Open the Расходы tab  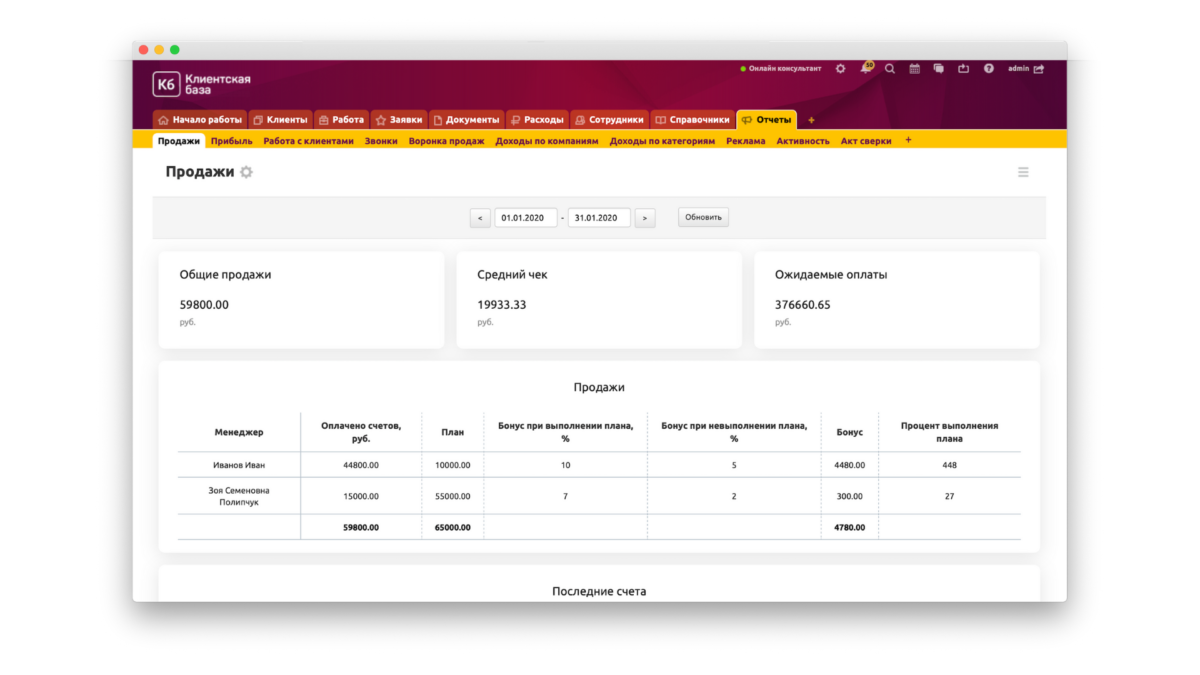(x=537, y=120)
